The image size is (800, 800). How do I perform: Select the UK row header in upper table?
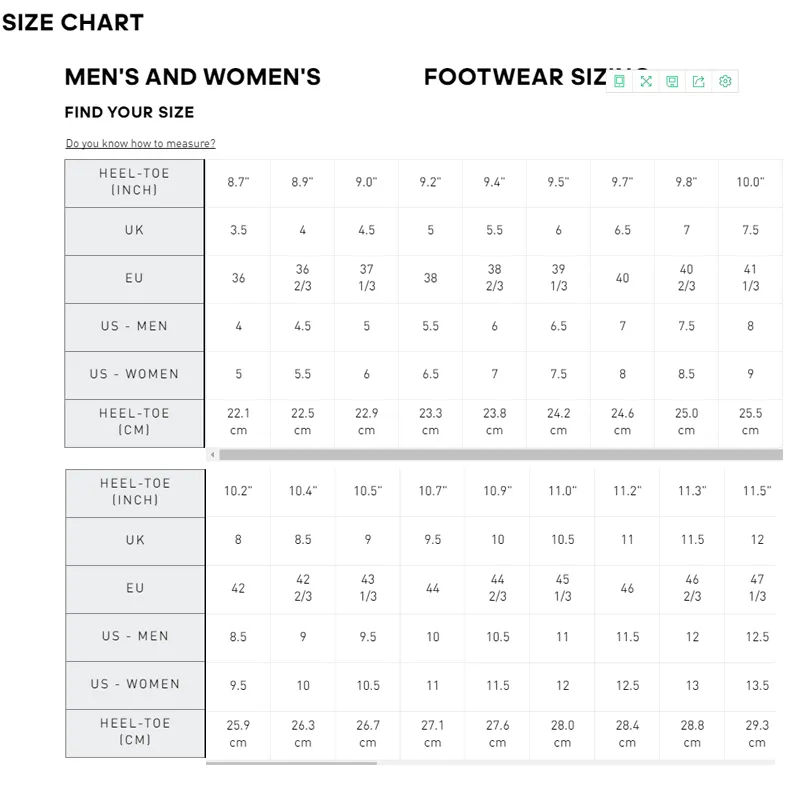point(134,231)
